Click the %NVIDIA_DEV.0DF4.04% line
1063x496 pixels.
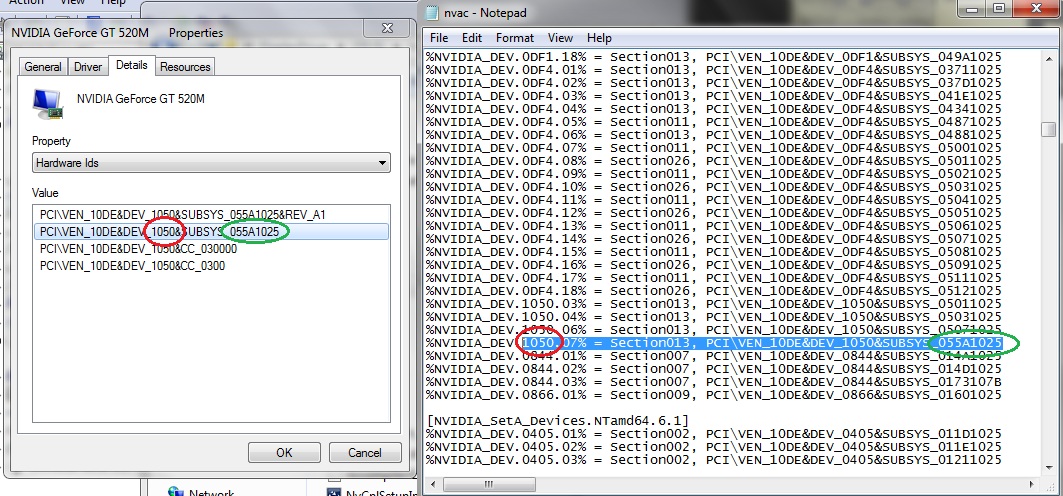pos(715,108)
